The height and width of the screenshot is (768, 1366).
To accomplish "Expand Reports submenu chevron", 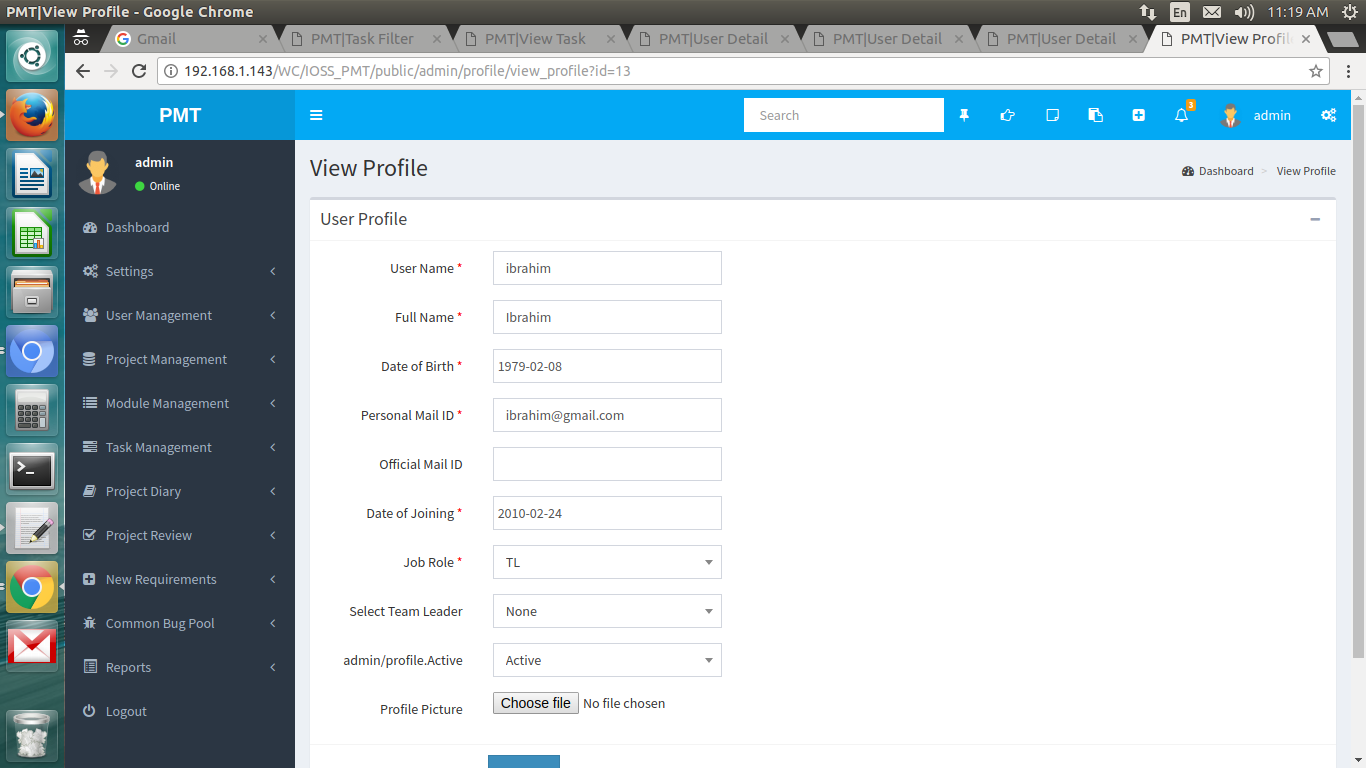I will (x=273, y=667).
